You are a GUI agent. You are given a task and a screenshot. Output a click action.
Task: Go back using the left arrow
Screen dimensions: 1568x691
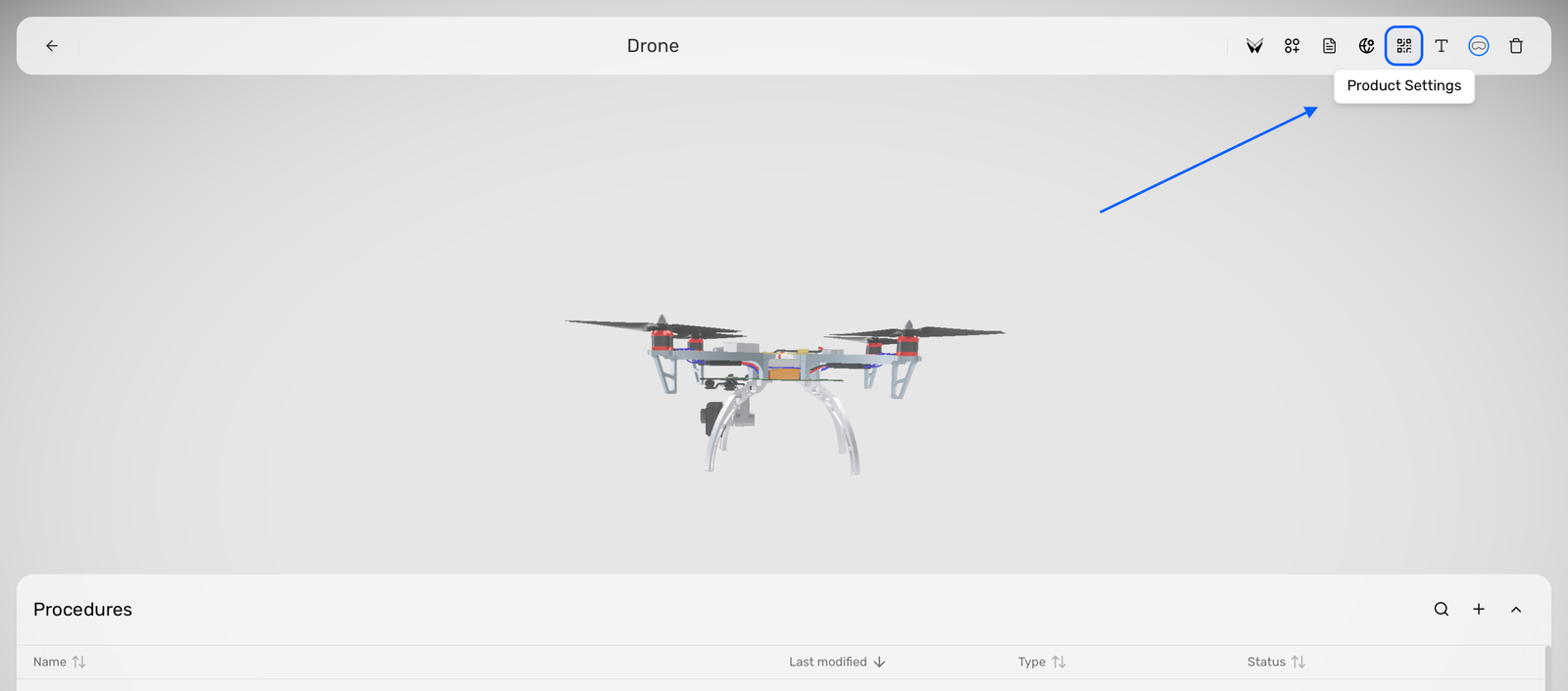click(52, 46)
